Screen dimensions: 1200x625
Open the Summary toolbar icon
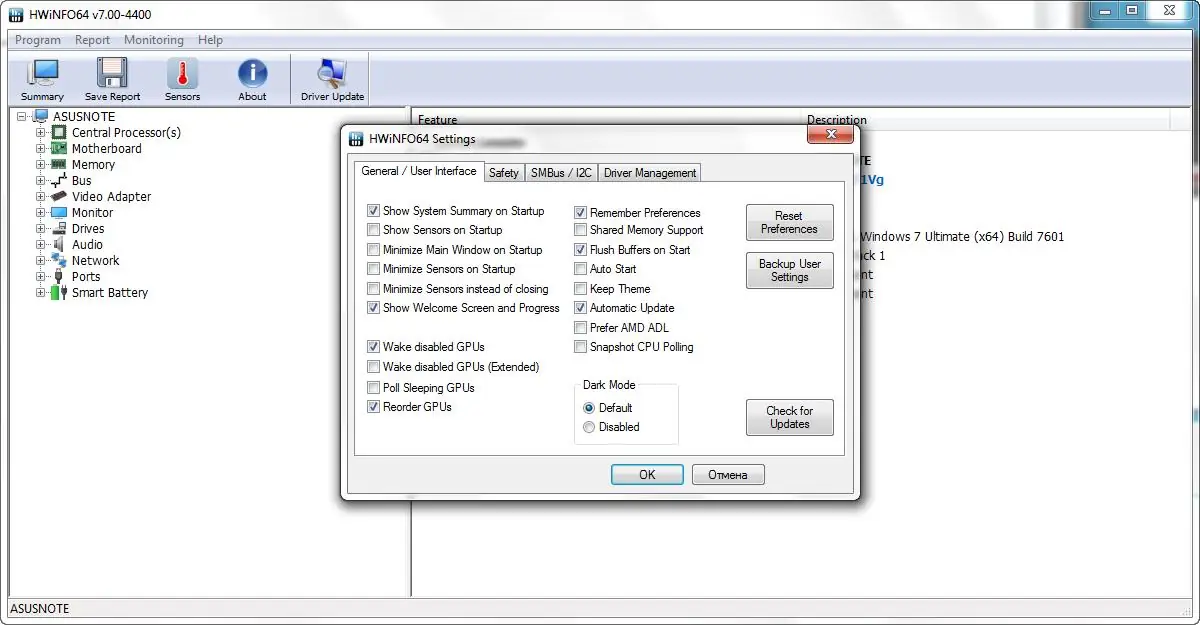pos(42,74)
